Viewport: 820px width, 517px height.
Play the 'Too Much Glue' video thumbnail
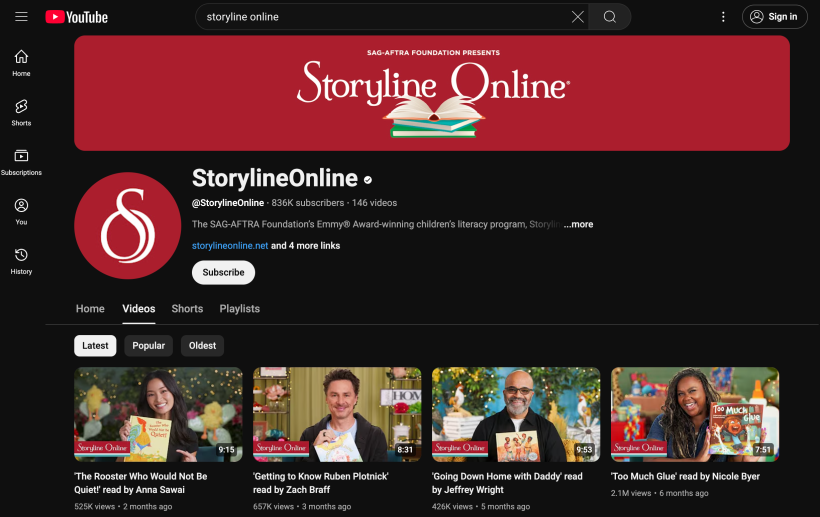(x=695, y=414)
